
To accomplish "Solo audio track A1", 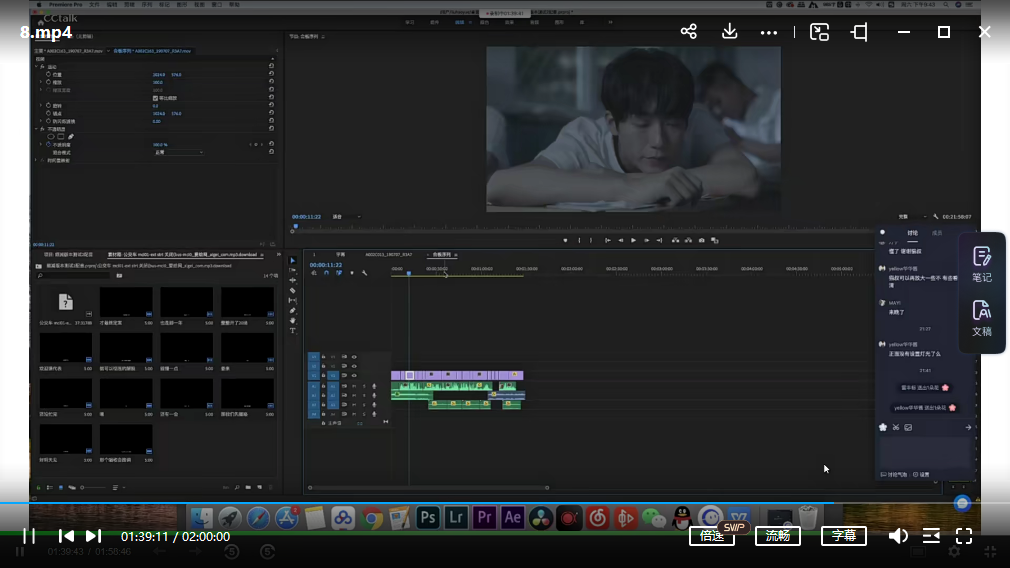I will (364, 386).
